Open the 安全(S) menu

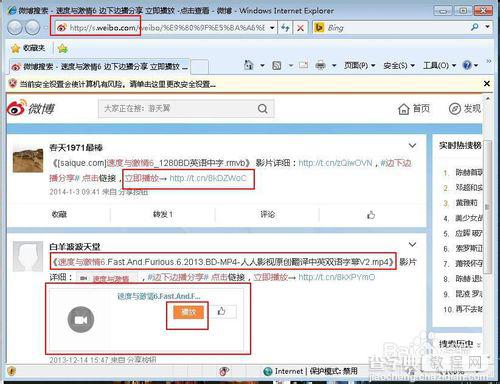point(399,65)
